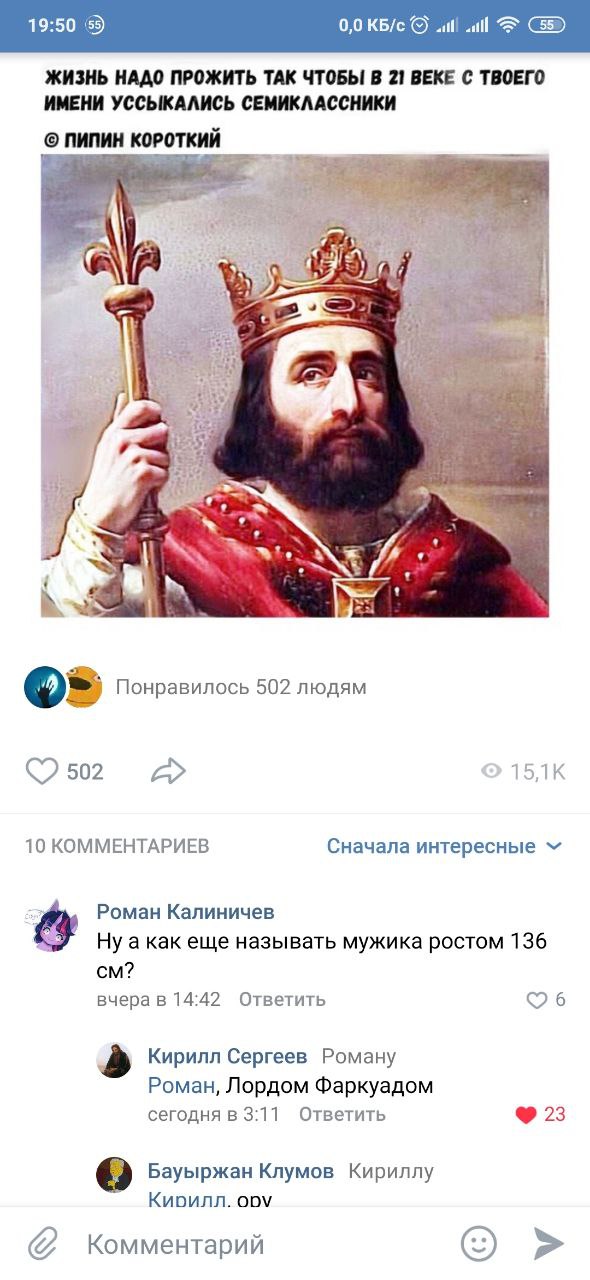This screenshot has width=590, height=1280.
Task: Open the Роман Калиничев profile name link
Action: (x=185, y=911)
